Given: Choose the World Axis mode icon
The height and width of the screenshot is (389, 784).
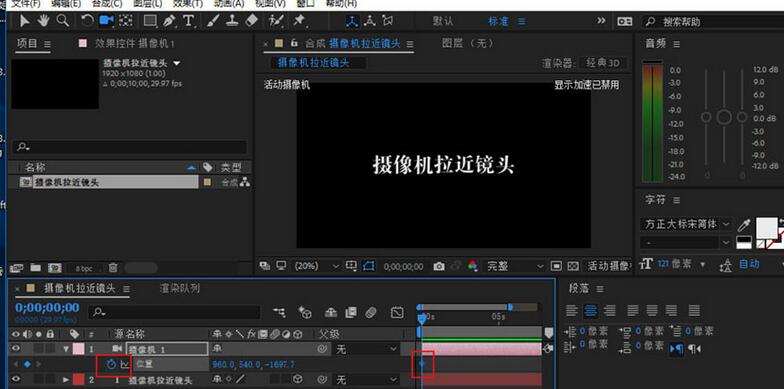Looking at the screenshot, I should (x=370, y=21).
